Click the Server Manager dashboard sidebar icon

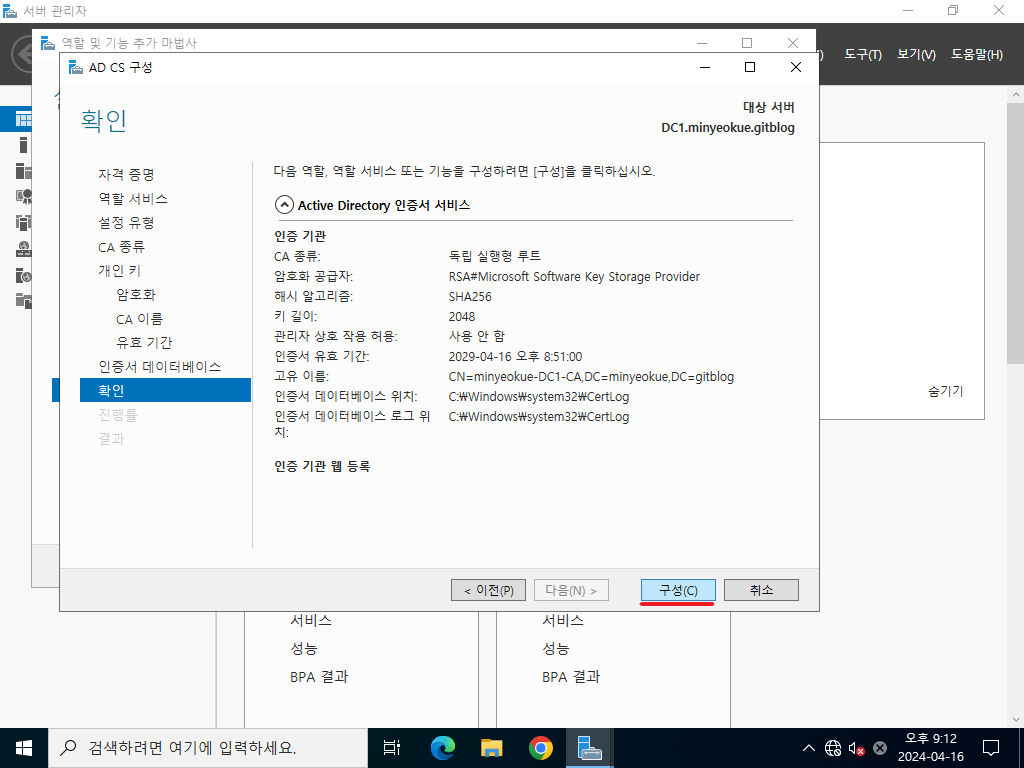pos(24,119)
